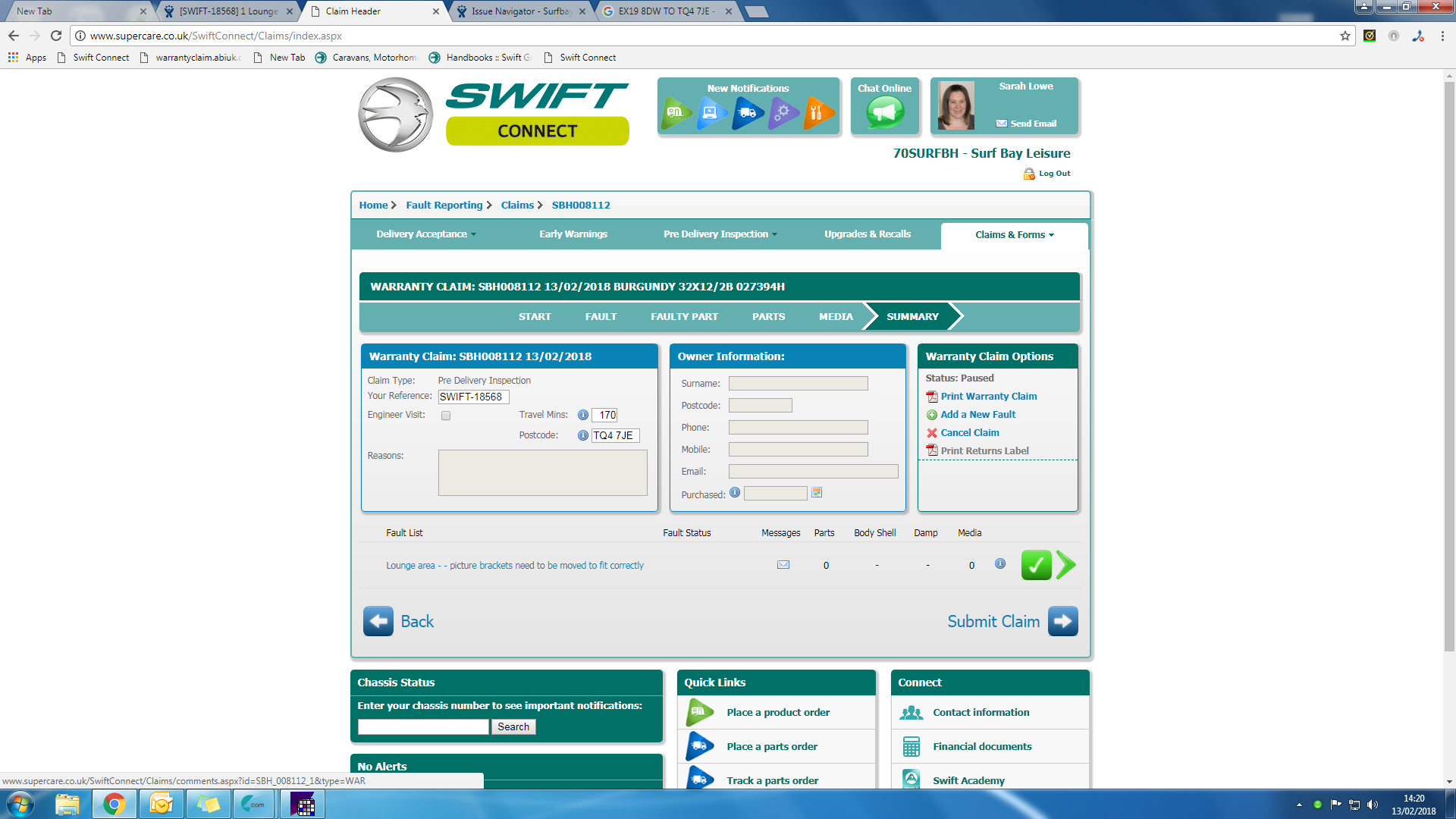Open the blue truck notification icon

pos(747,113)
